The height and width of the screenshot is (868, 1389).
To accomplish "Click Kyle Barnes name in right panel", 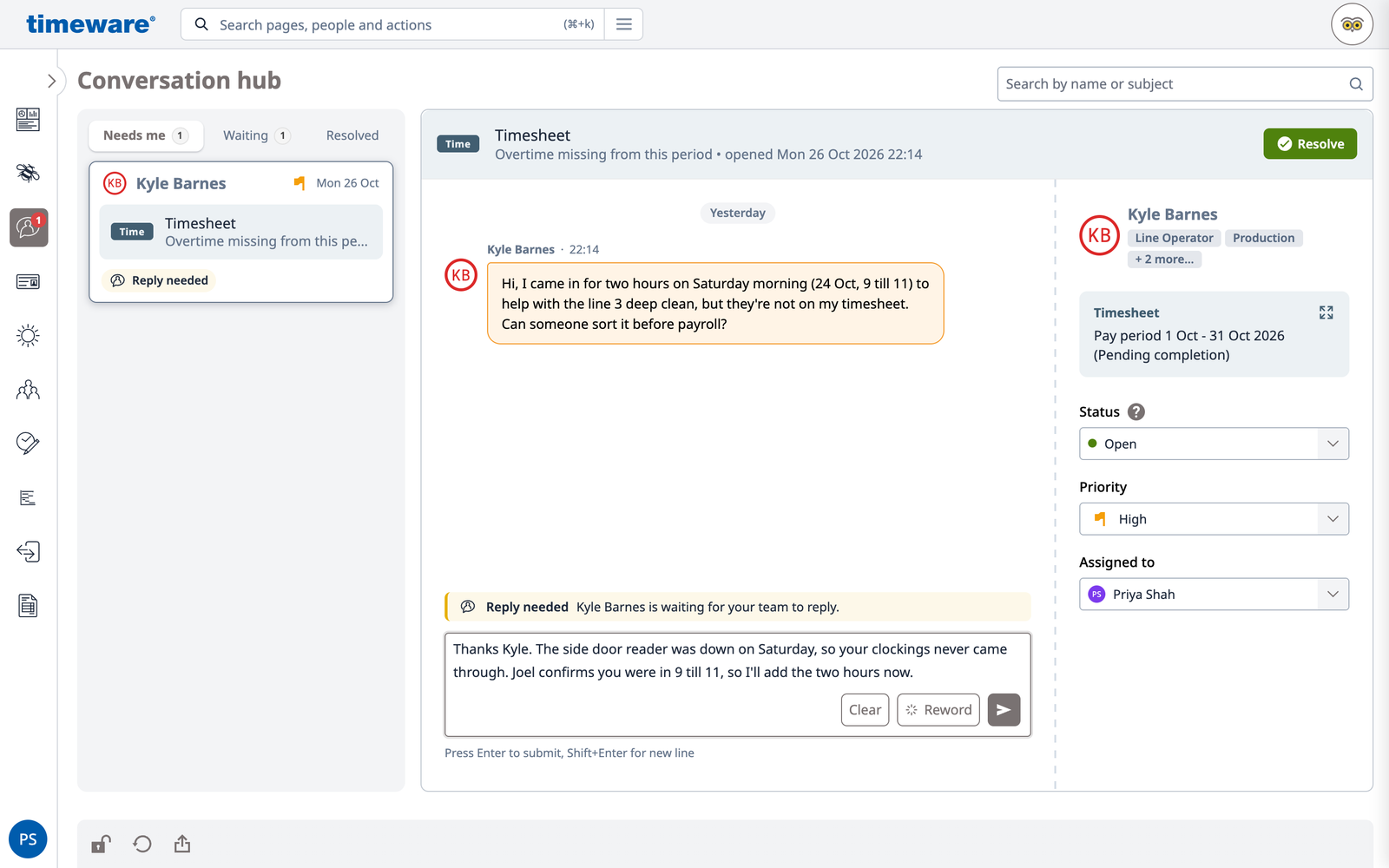I will coord(1172,214).
